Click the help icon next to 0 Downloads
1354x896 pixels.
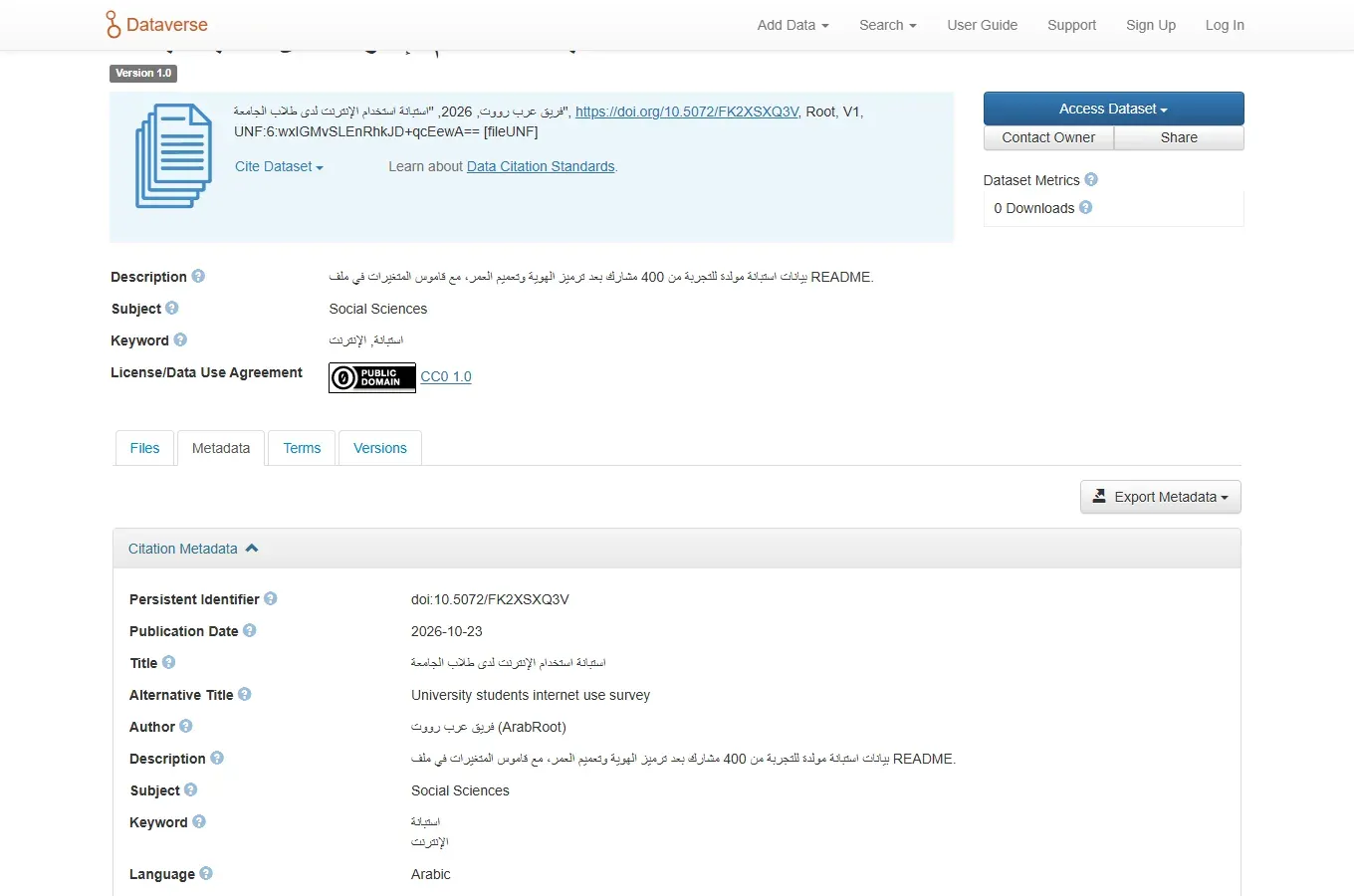[x=1085, y=207]
